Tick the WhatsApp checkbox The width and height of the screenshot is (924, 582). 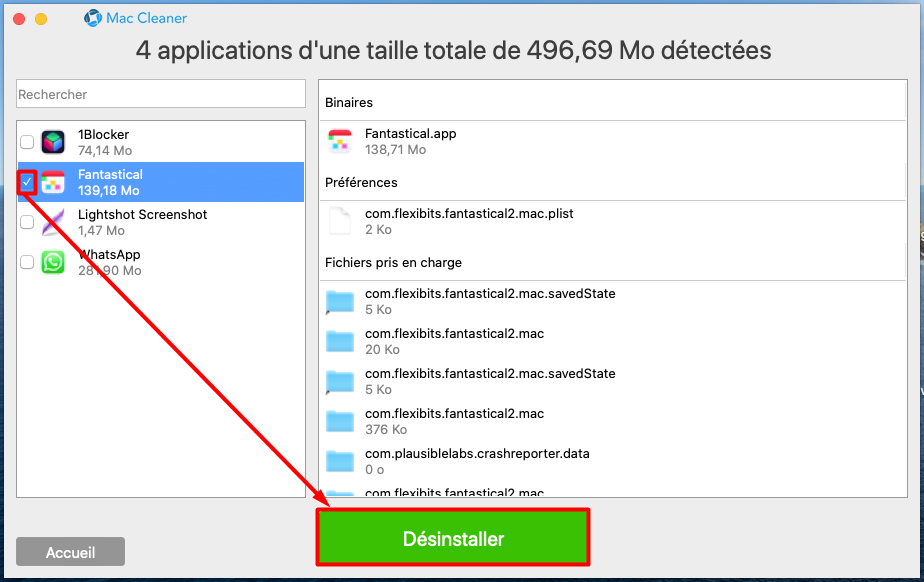pyautogui.click(x=27, y=262)
